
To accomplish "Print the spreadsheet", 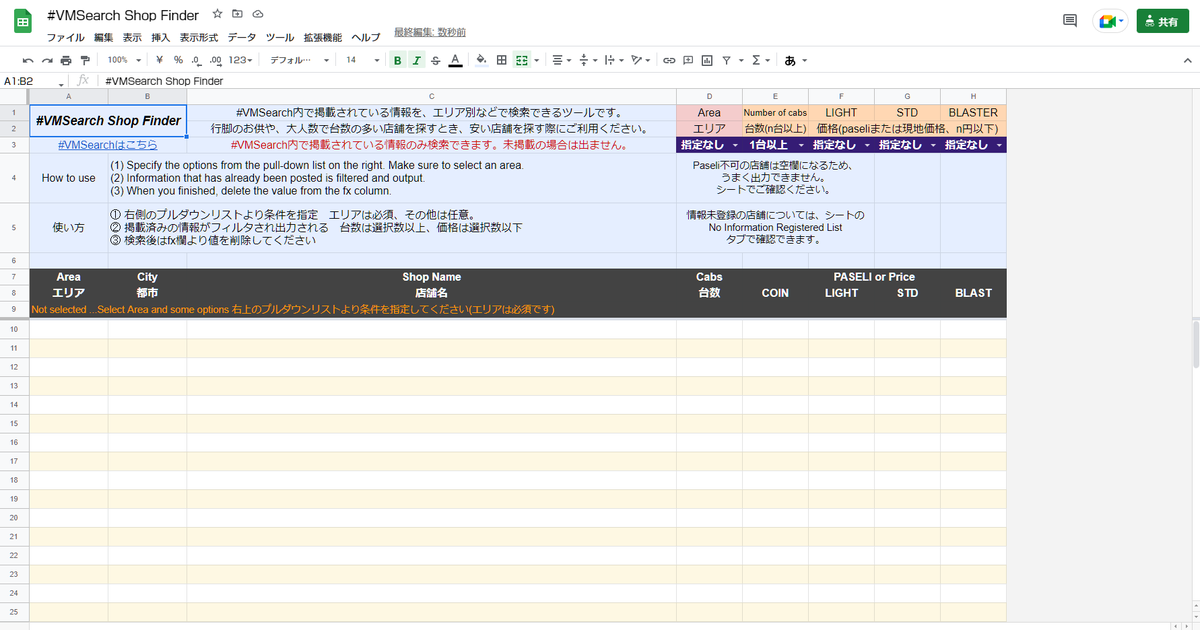I will [66, 60].
